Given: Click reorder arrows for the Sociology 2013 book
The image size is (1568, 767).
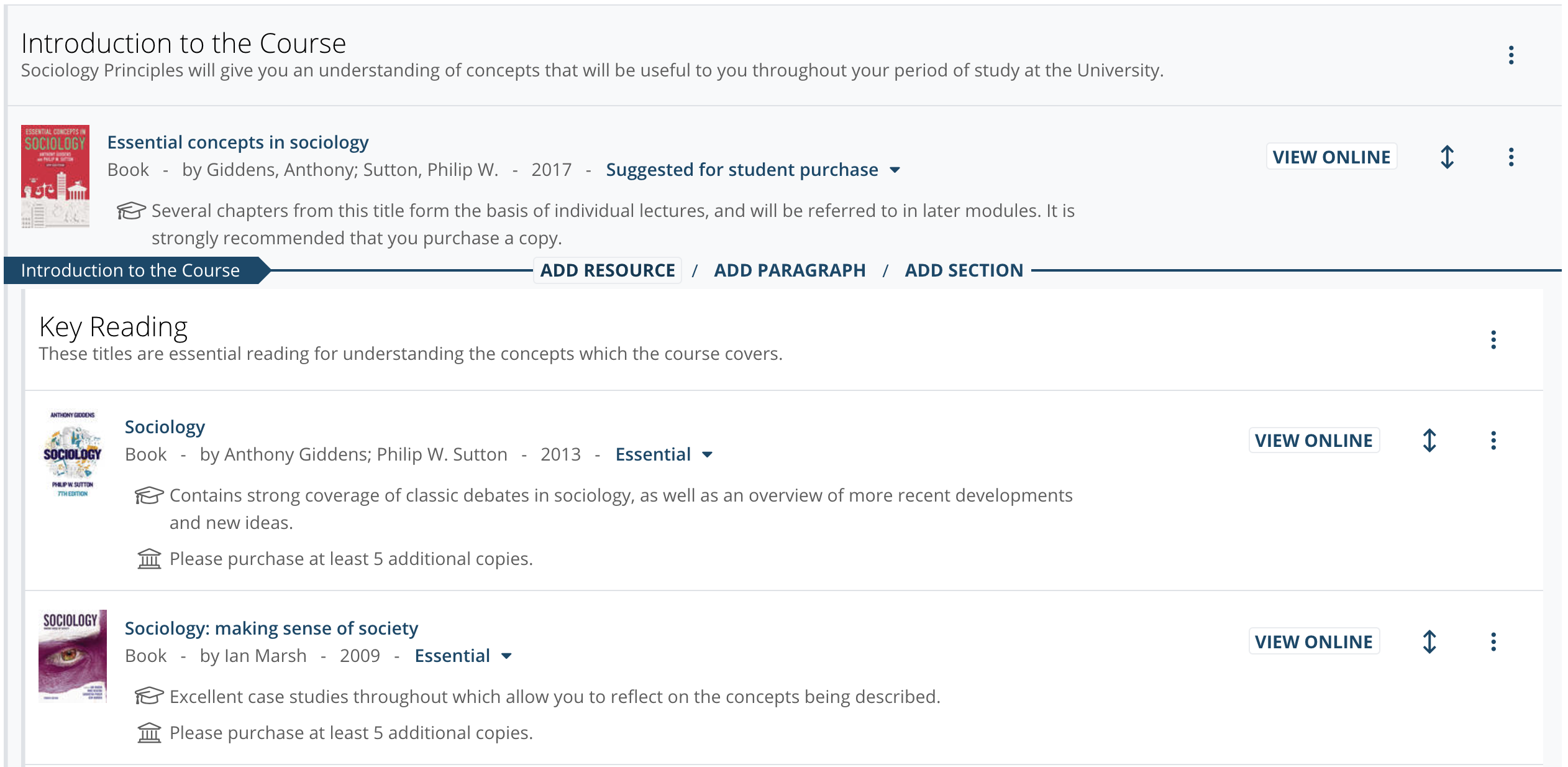Looking at the screenshot, I should click(1429, 441).
